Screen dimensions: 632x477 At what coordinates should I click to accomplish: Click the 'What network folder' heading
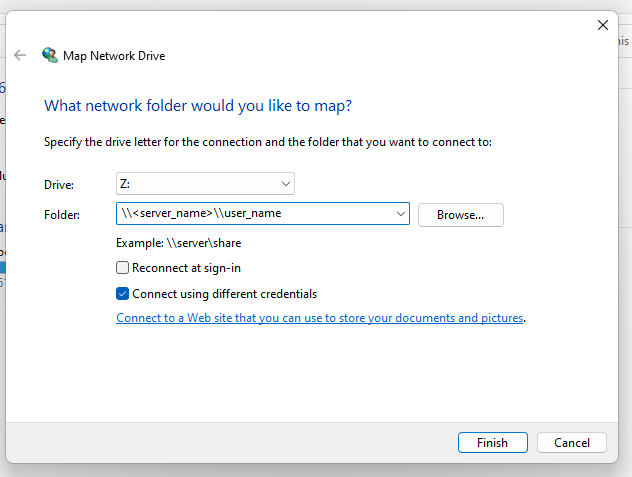(198, 105)
